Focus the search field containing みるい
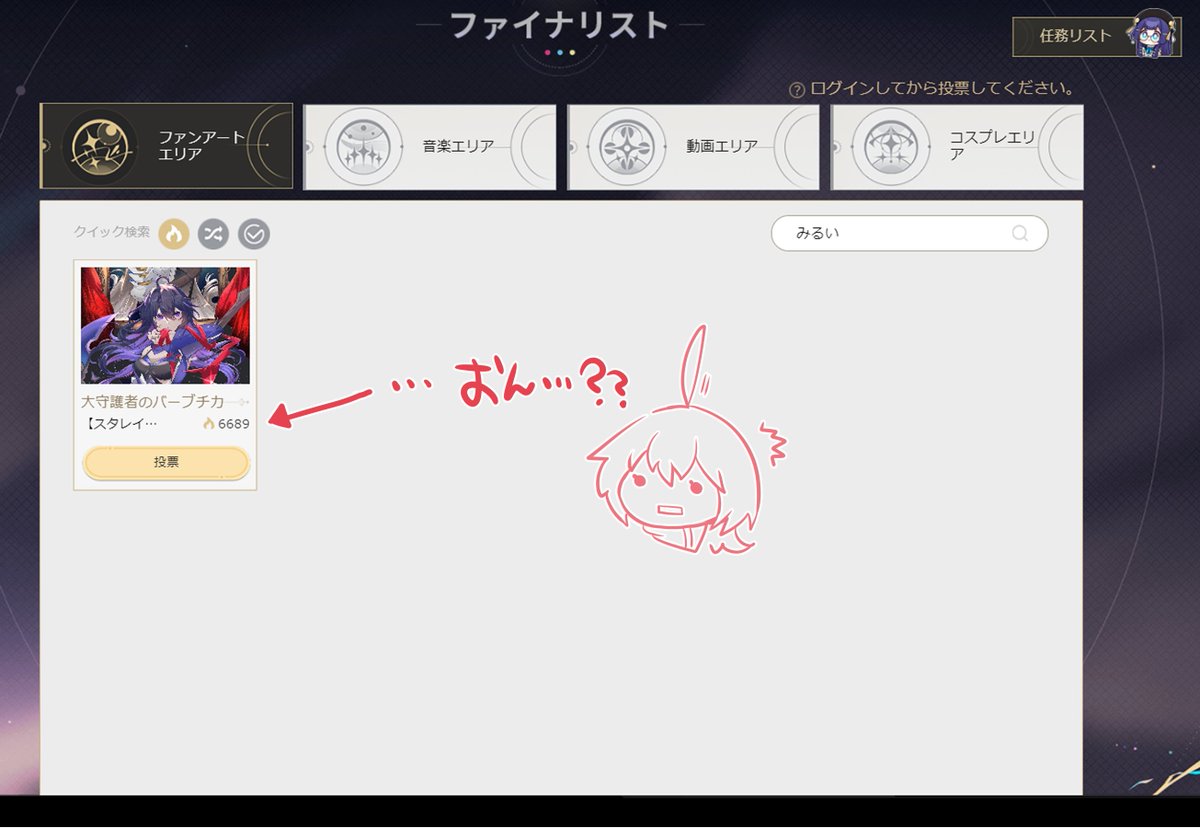This screenshot has height=828, width=1200. (909, 233)
